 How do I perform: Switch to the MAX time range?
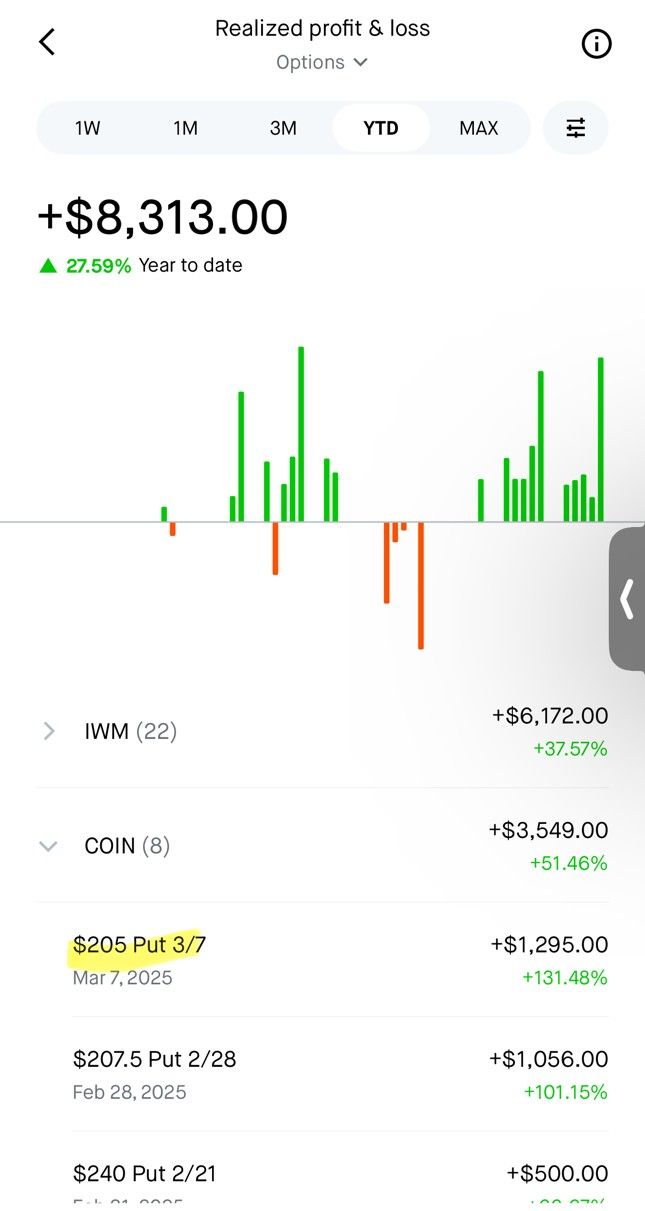(x=479, y=128)
